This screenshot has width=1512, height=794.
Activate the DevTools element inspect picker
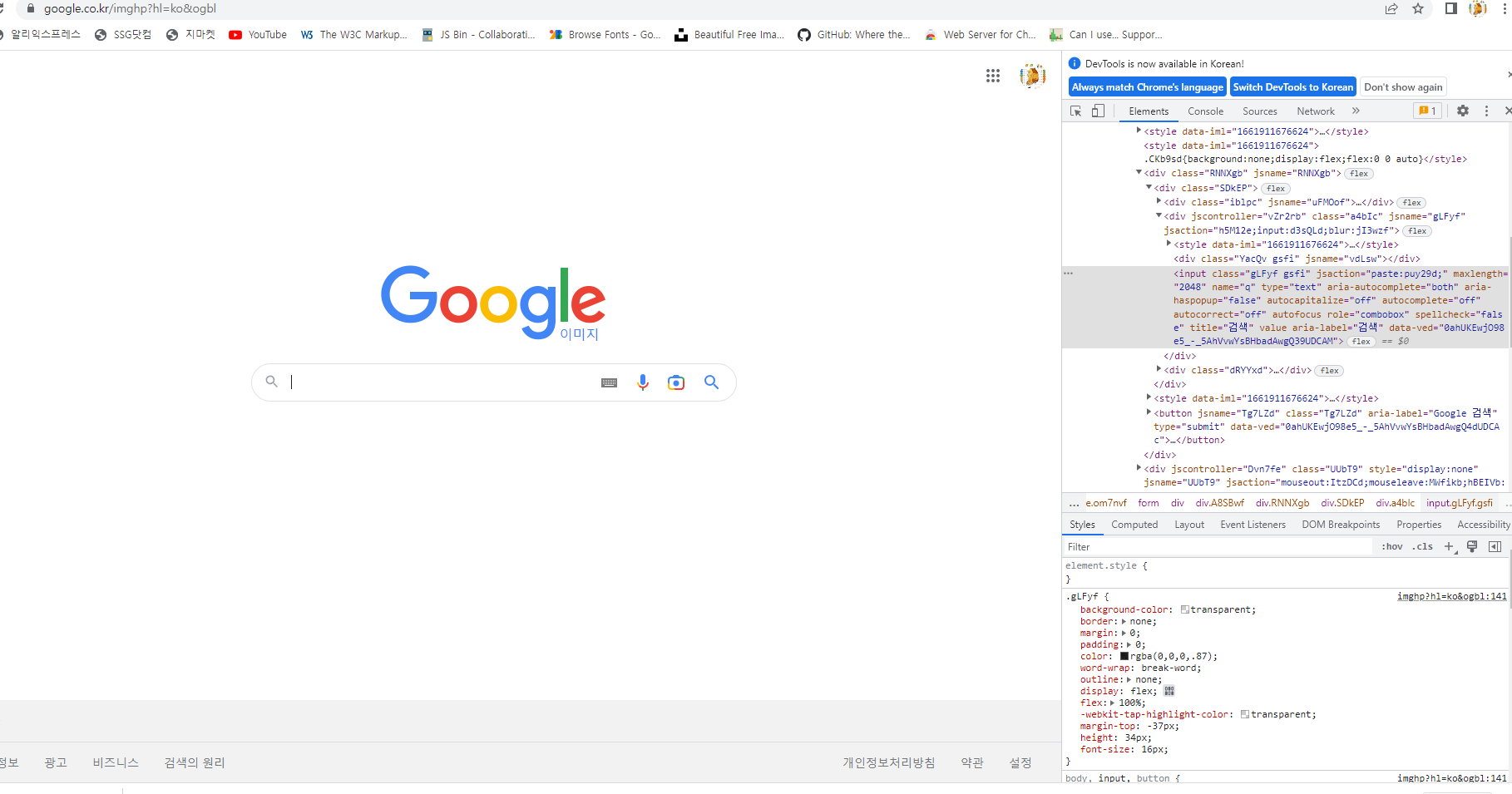1076,111
